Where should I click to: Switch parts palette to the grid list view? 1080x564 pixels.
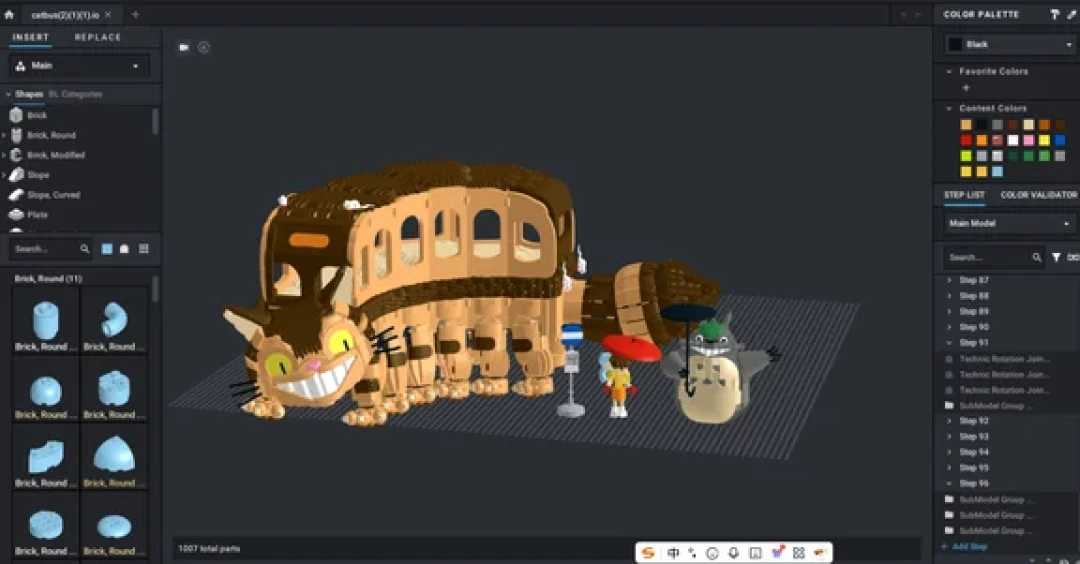[143, 249]
